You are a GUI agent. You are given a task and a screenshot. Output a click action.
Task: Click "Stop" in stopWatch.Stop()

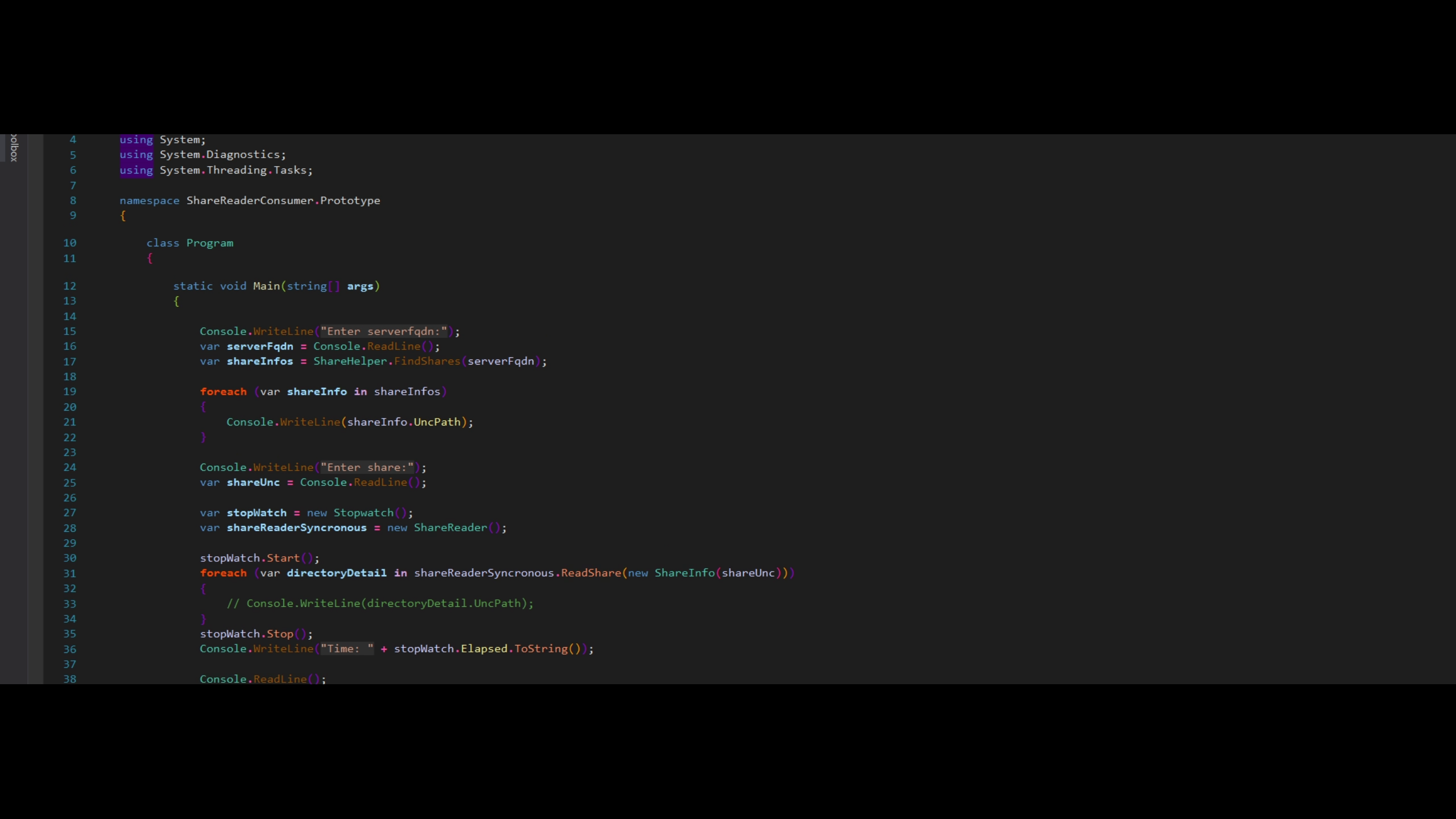click(x=280, y=634)
